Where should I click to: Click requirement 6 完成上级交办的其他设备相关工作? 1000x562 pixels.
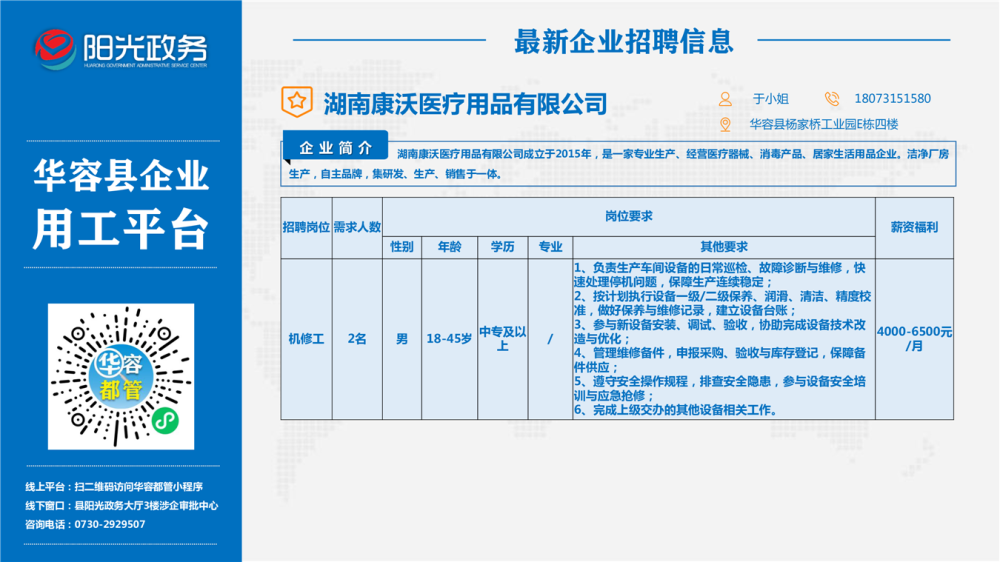(678, 410)
